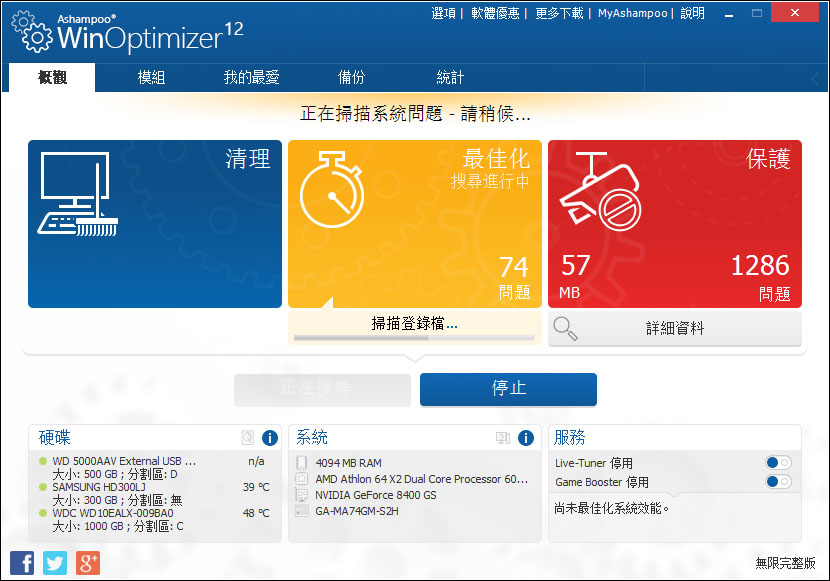Show info for the 系統 panel

(x=526, y=438)
